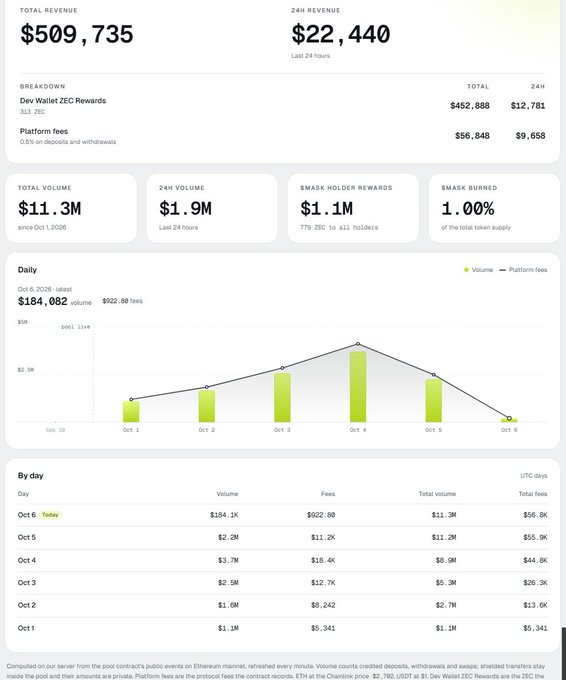The height and width of the screenshot is (680, 566).
Task: Select the Dev Wallet ZEC Rewards row label
Action: pyautogui.click(x=63, y=101)
